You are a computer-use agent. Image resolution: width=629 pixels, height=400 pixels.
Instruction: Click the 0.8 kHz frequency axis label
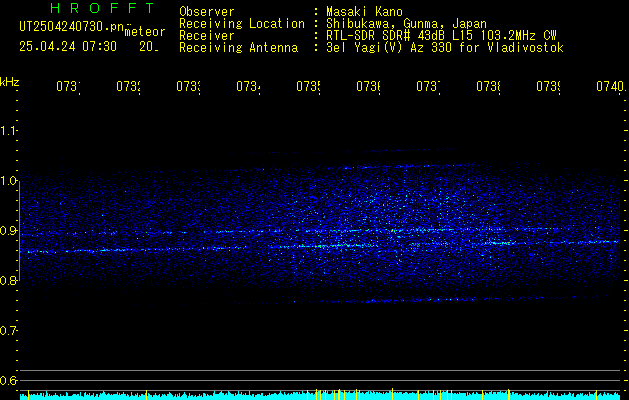coord(8,280)
